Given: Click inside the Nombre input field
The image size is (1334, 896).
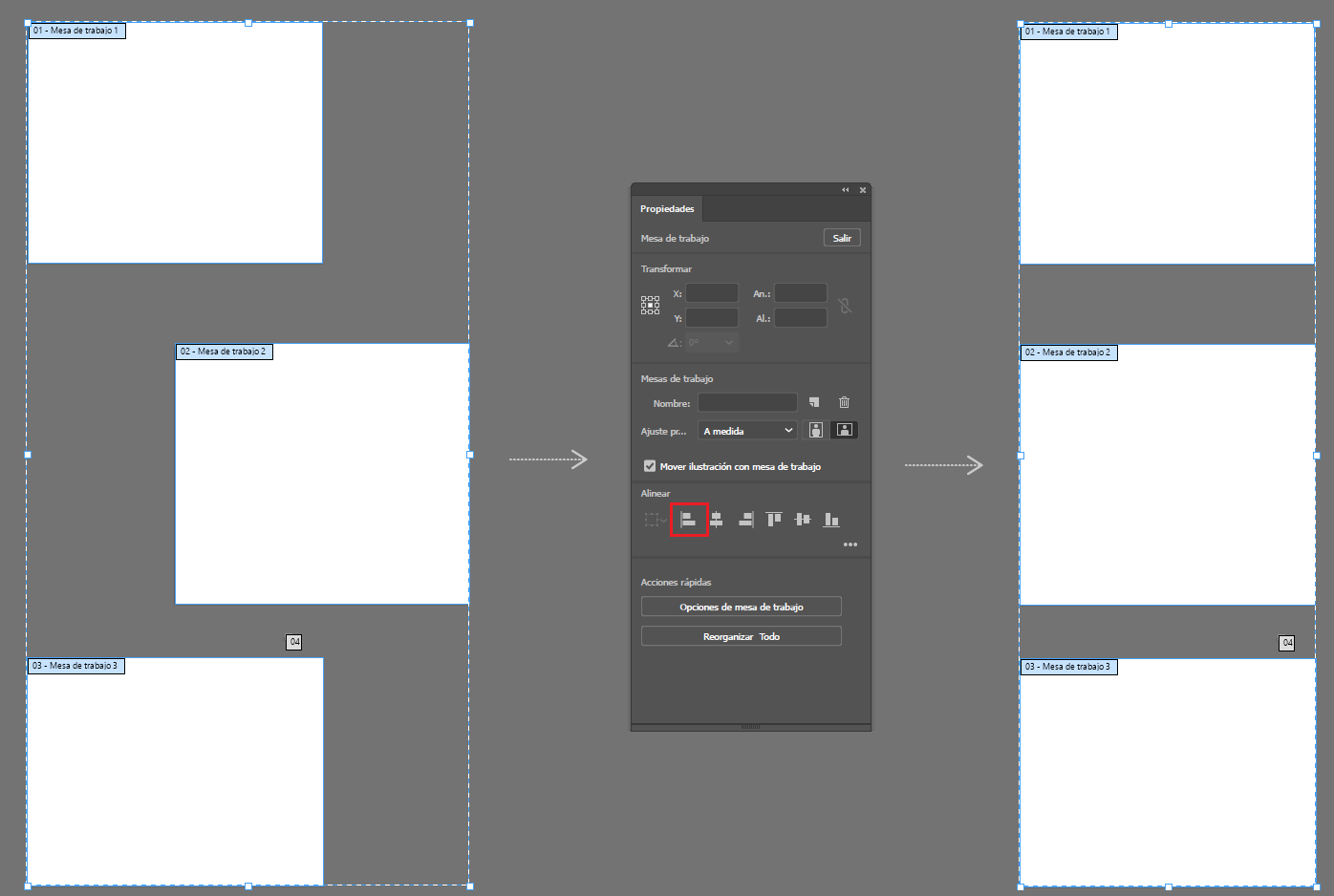Looking at the screenshot, I should pos(747,402).
